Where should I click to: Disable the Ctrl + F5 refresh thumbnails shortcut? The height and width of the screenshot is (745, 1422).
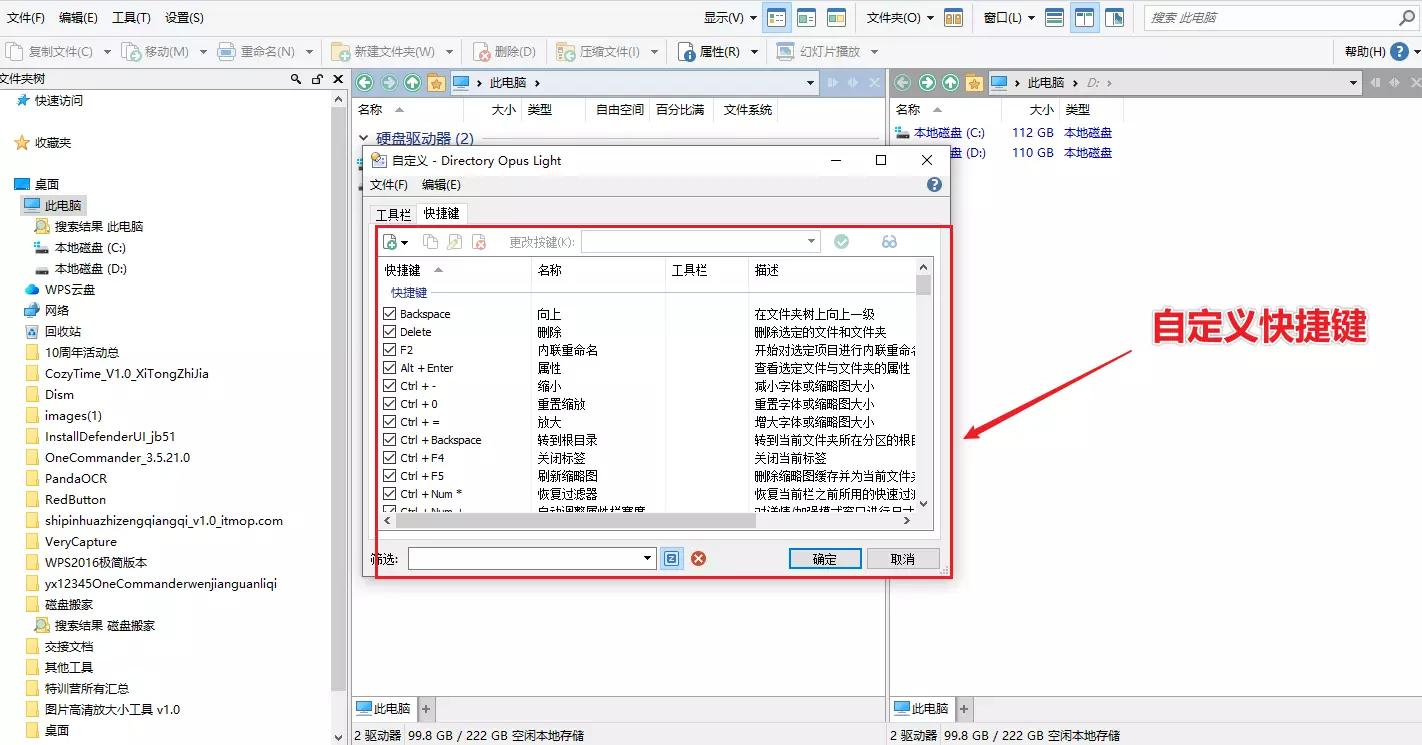click(388, 475)
